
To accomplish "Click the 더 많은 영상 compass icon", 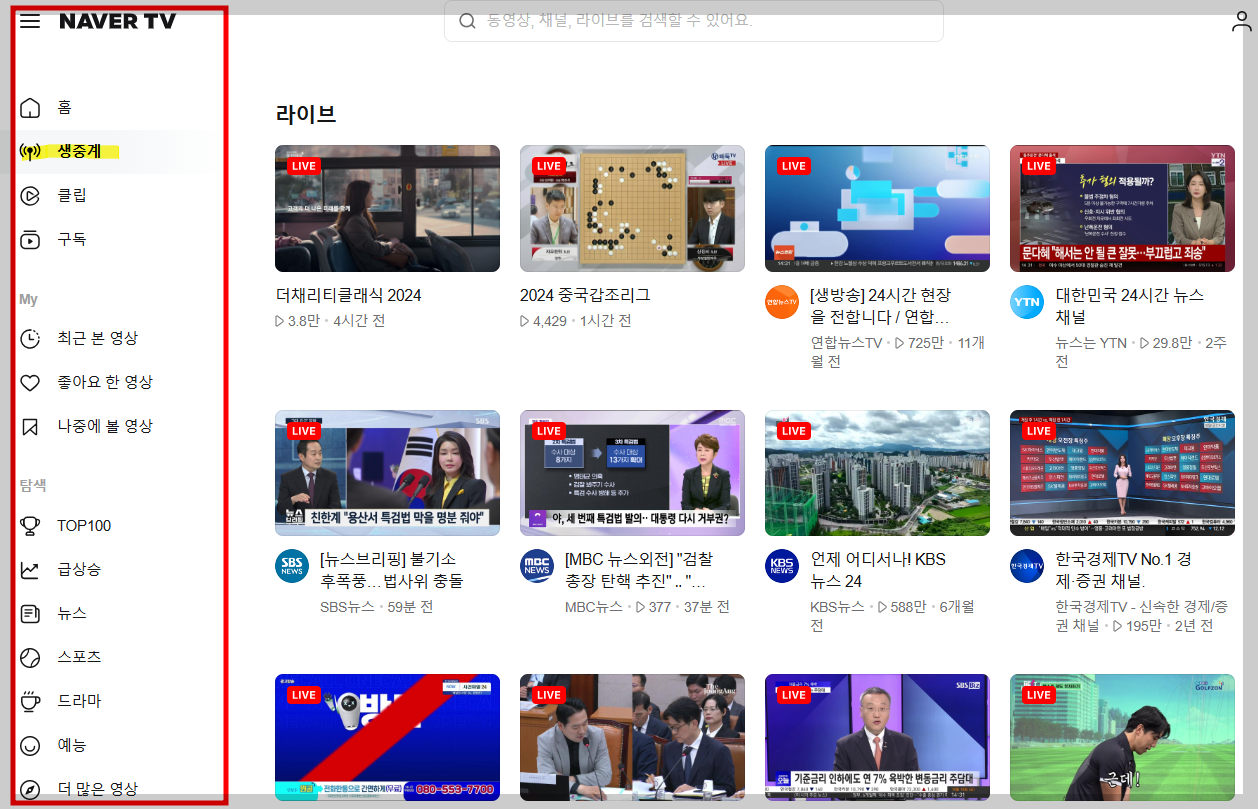I will click(31, 789).
